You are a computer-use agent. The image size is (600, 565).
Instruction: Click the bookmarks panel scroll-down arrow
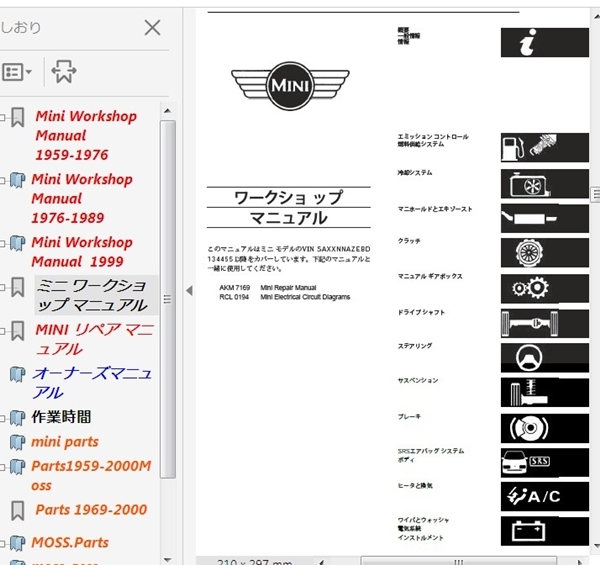click(x=167, y=560)
